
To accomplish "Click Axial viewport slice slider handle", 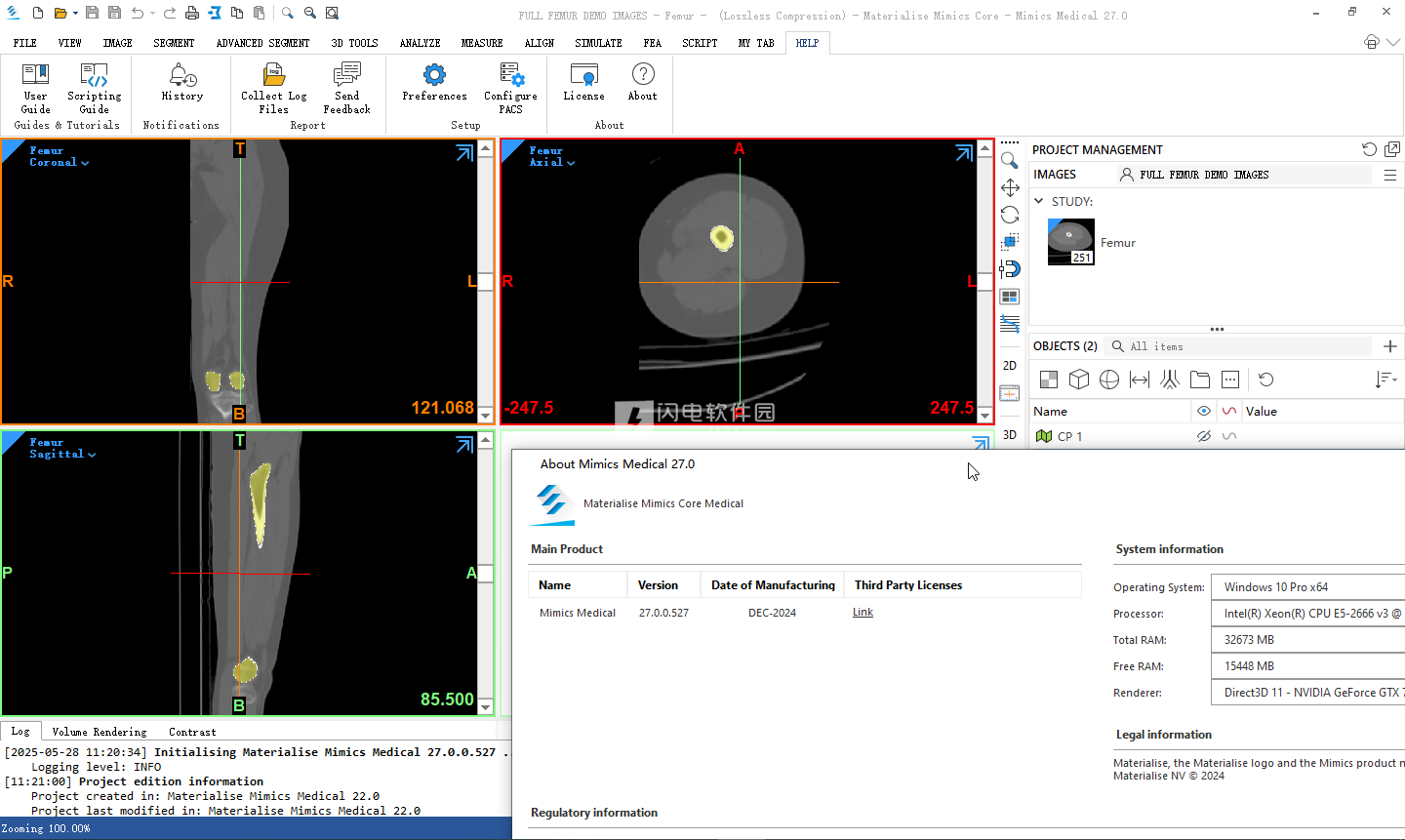I will click(x=984, y=282).
